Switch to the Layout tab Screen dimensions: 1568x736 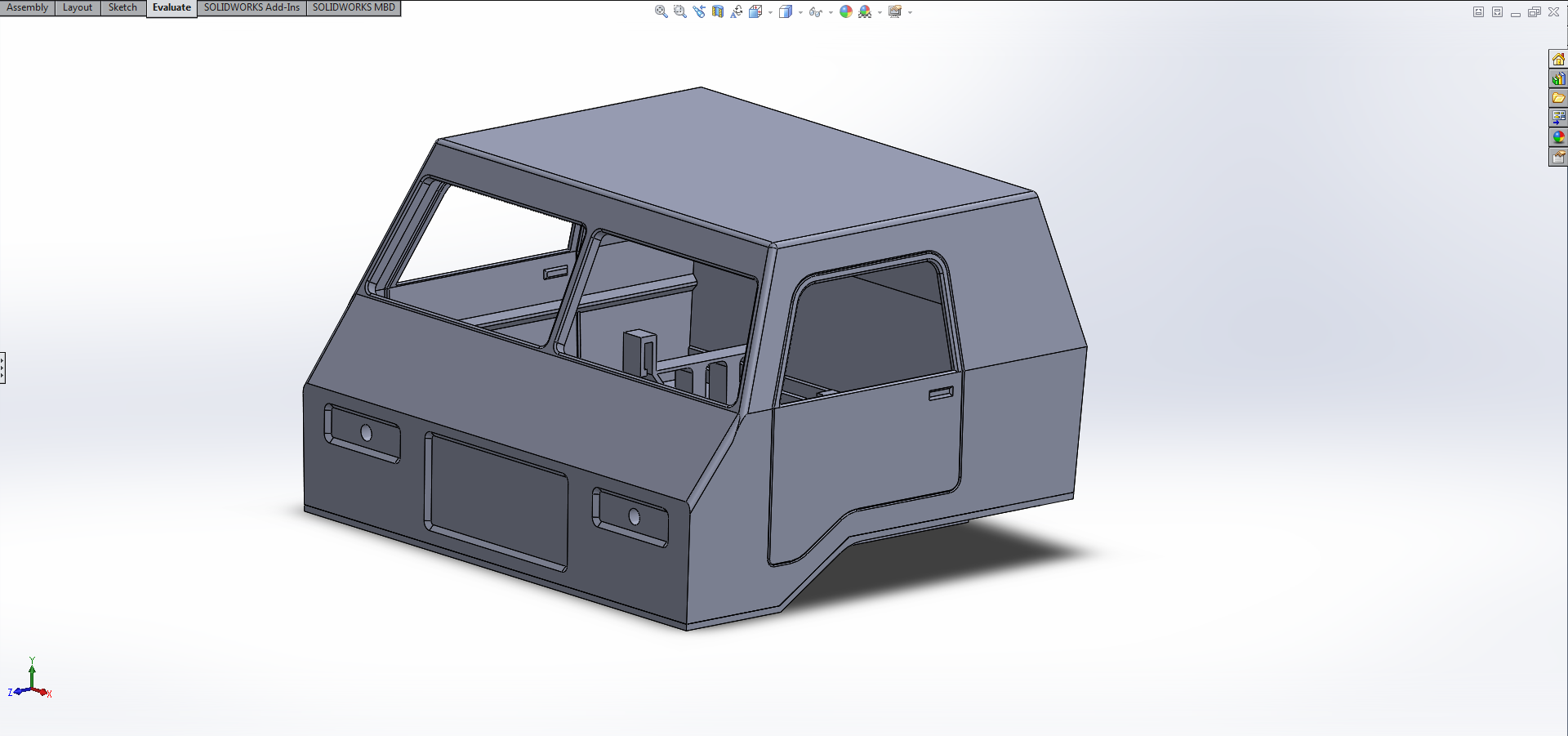(78, 7)
